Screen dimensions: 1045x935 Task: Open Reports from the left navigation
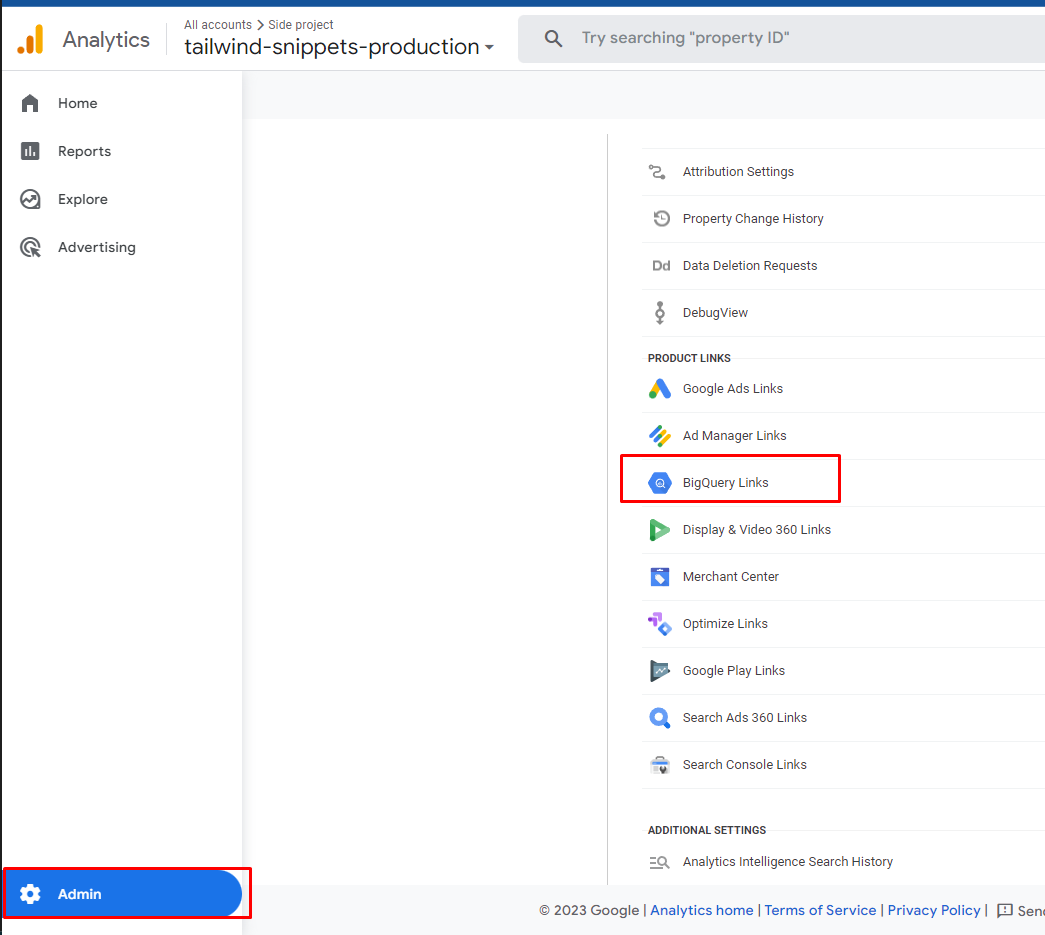coord(84,151)
